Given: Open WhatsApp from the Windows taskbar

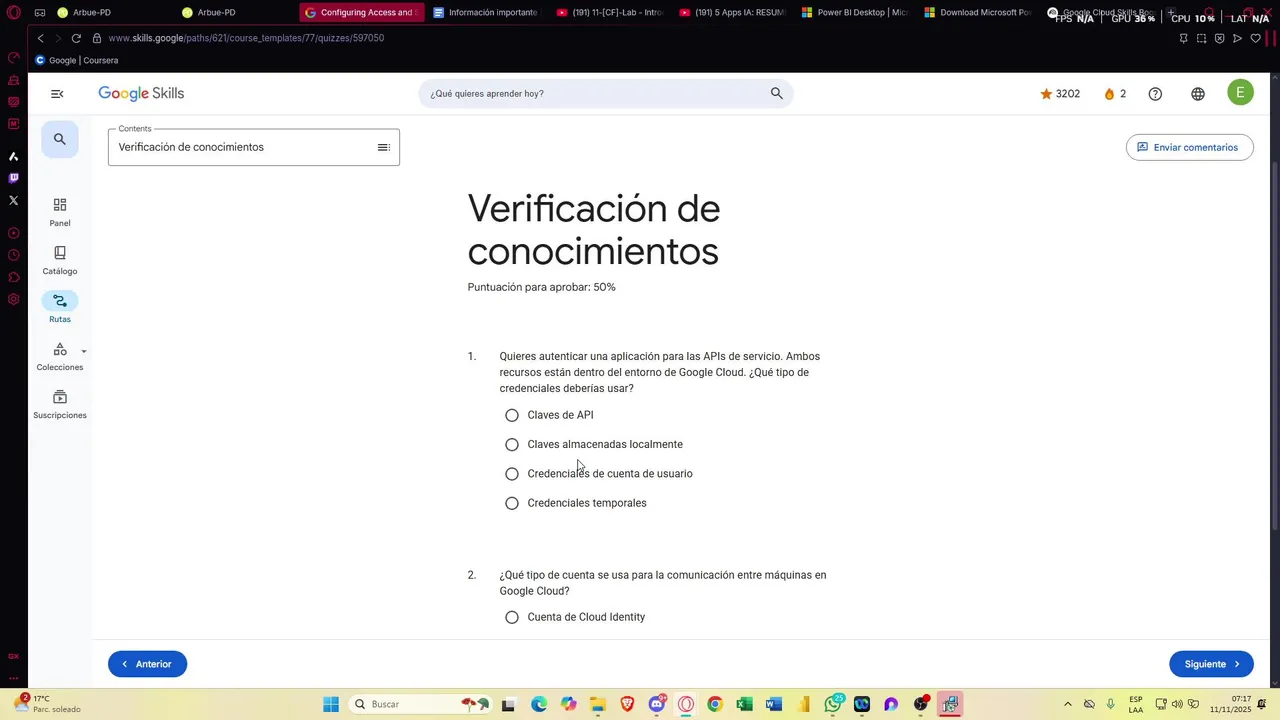Looking at the screenshot, I should click(833, 704).
